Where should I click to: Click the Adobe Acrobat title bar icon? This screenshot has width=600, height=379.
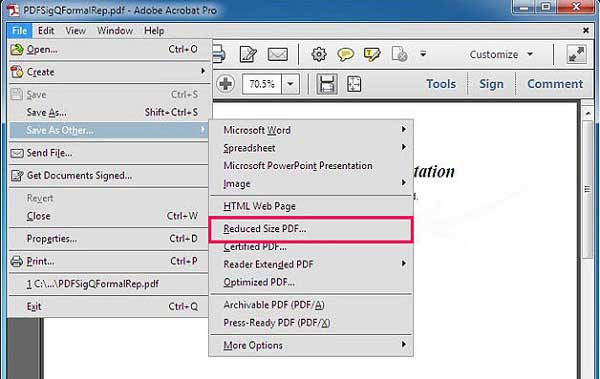point(13,10)
